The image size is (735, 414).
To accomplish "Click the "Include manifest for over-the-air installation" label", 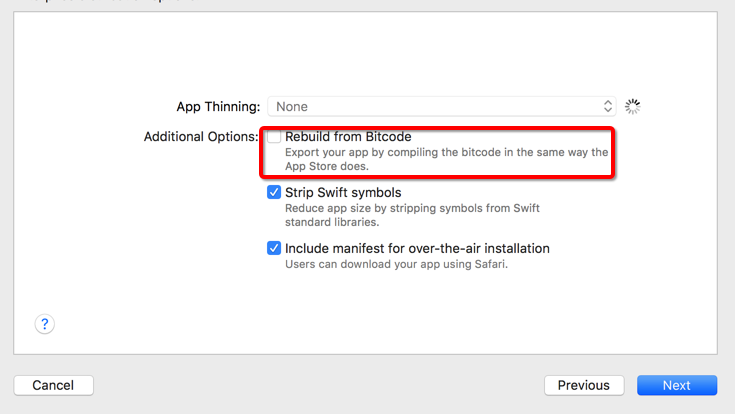I will [417, 248].
